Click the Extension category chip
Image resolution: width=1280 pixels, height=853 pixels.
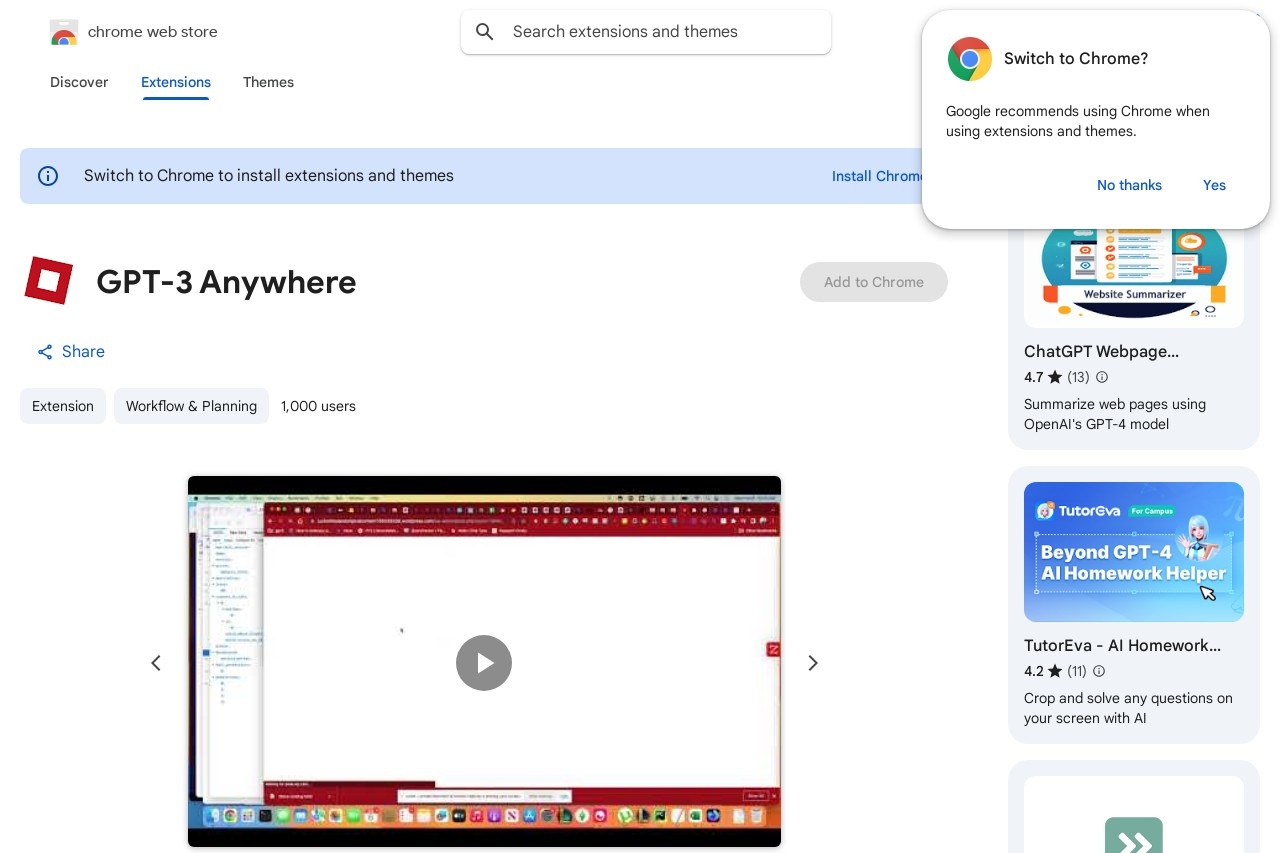(63, 406)
